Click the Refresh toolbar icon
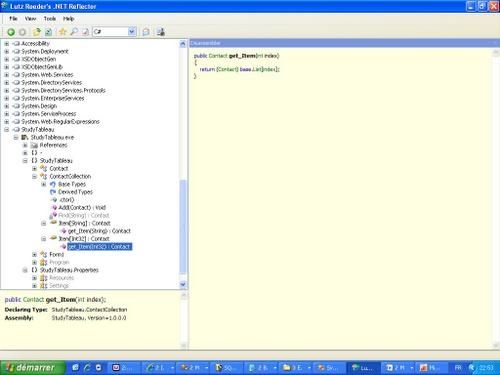This screenshot has height=375, width=500. (48, 32)
